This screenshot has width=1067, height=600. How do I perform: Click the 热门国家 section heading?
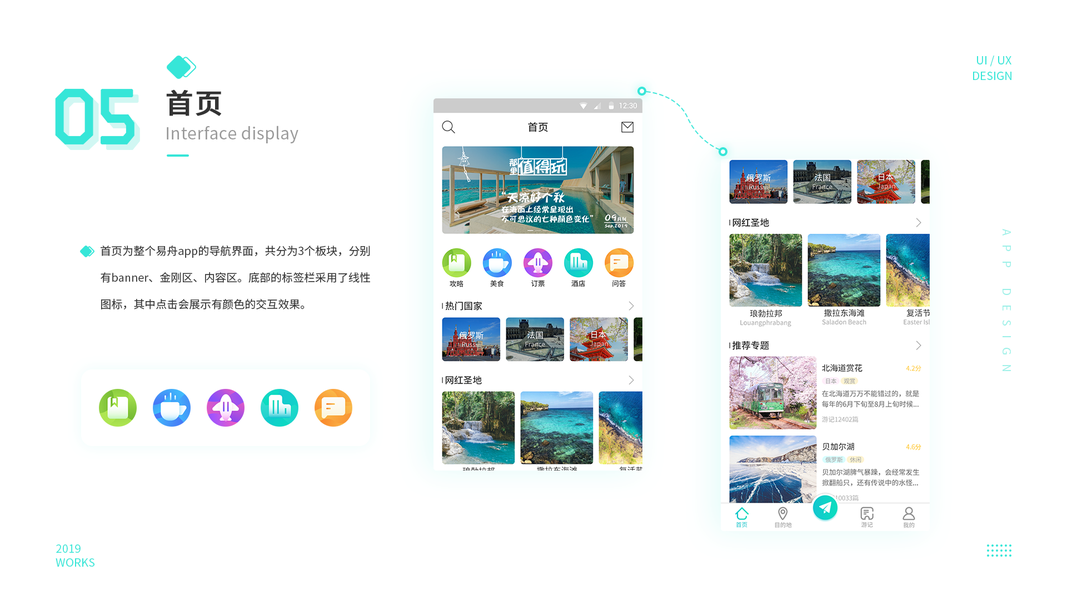tap(463, 306)
